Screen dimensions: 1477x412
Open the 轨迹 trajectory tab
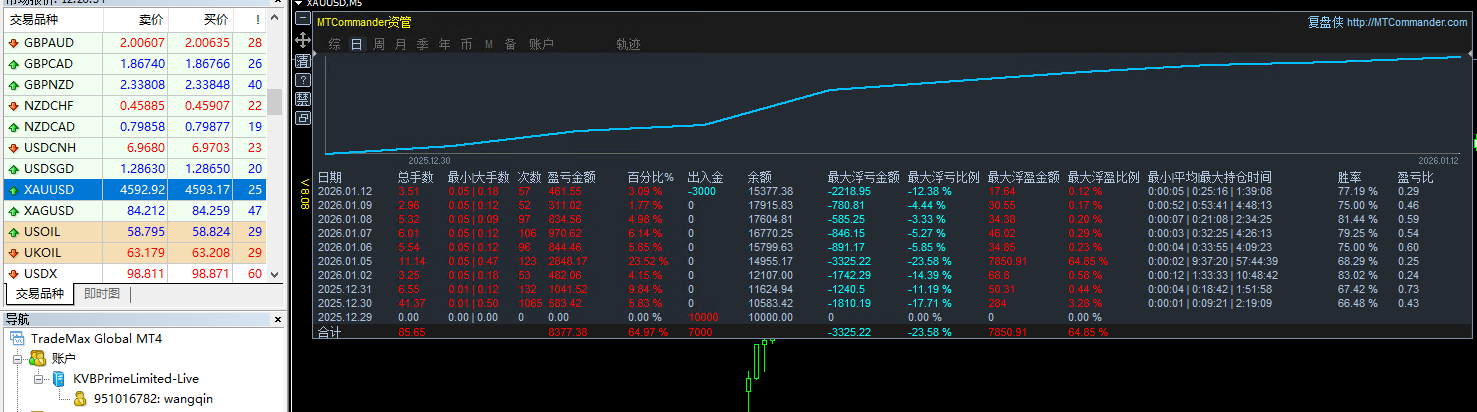(x=628, y=44)
